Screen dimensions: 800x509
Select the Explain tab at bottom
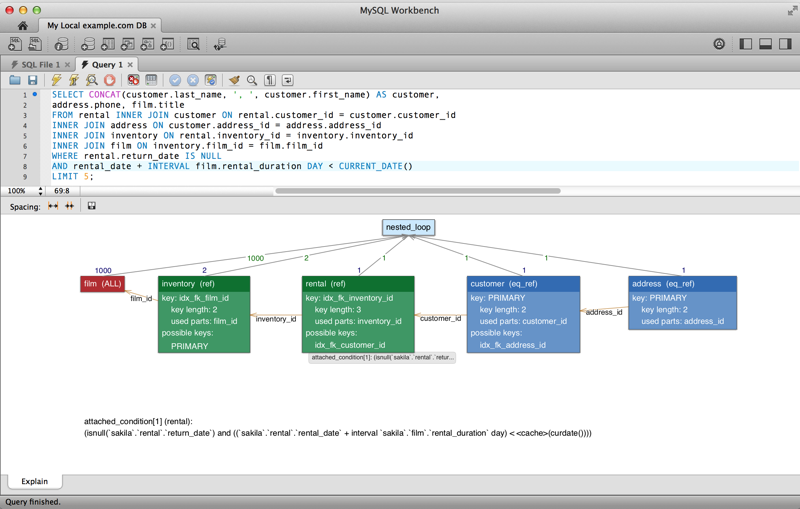tap(34, 481)
